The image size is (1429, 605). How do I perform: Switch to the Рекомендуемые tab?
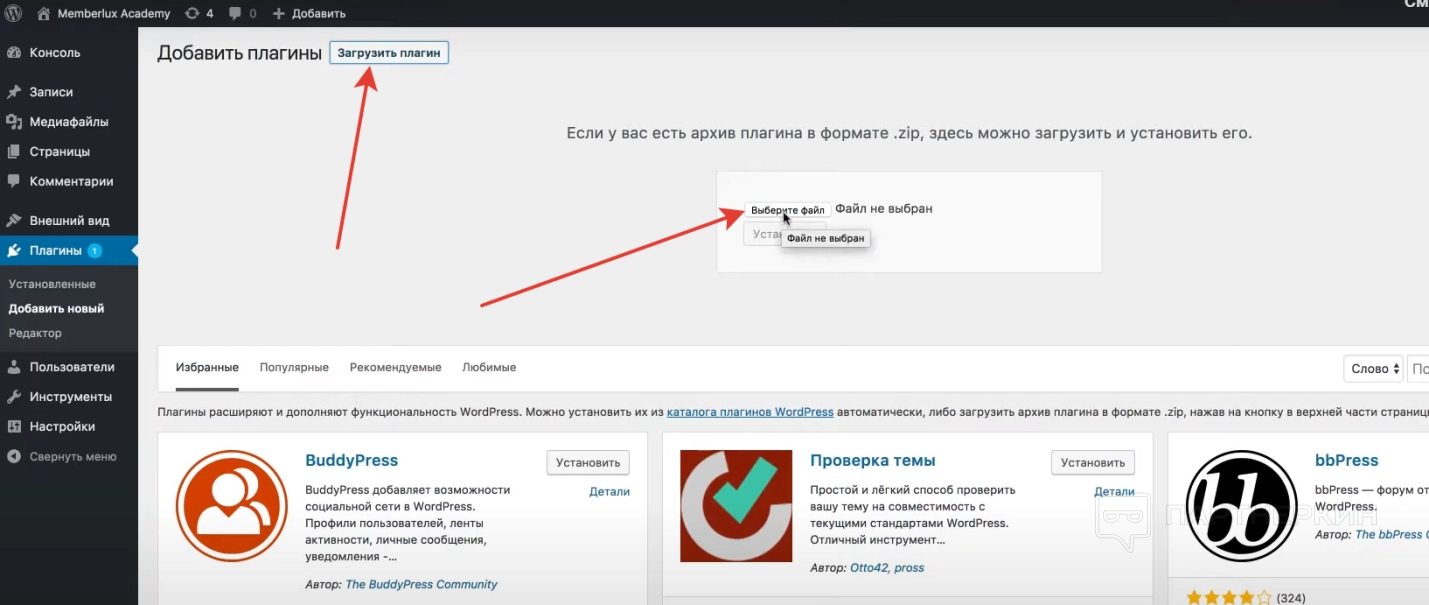tap(395, 367)
